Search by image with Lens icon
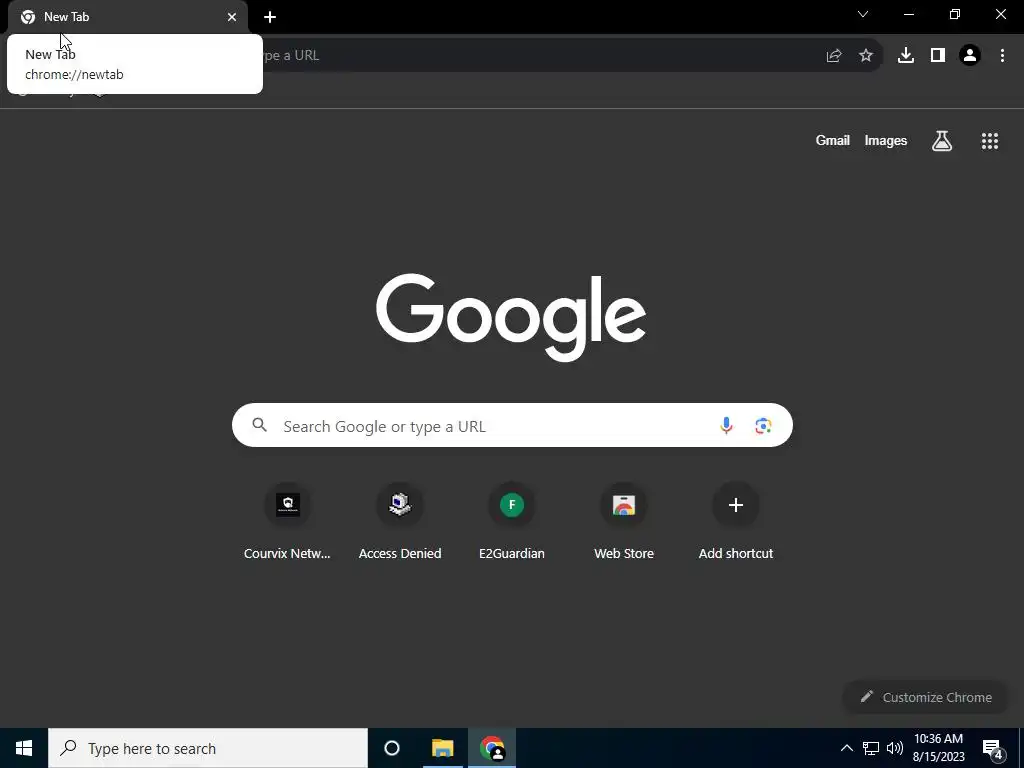Screen dimensions: 1024x768 pos(763,426)
